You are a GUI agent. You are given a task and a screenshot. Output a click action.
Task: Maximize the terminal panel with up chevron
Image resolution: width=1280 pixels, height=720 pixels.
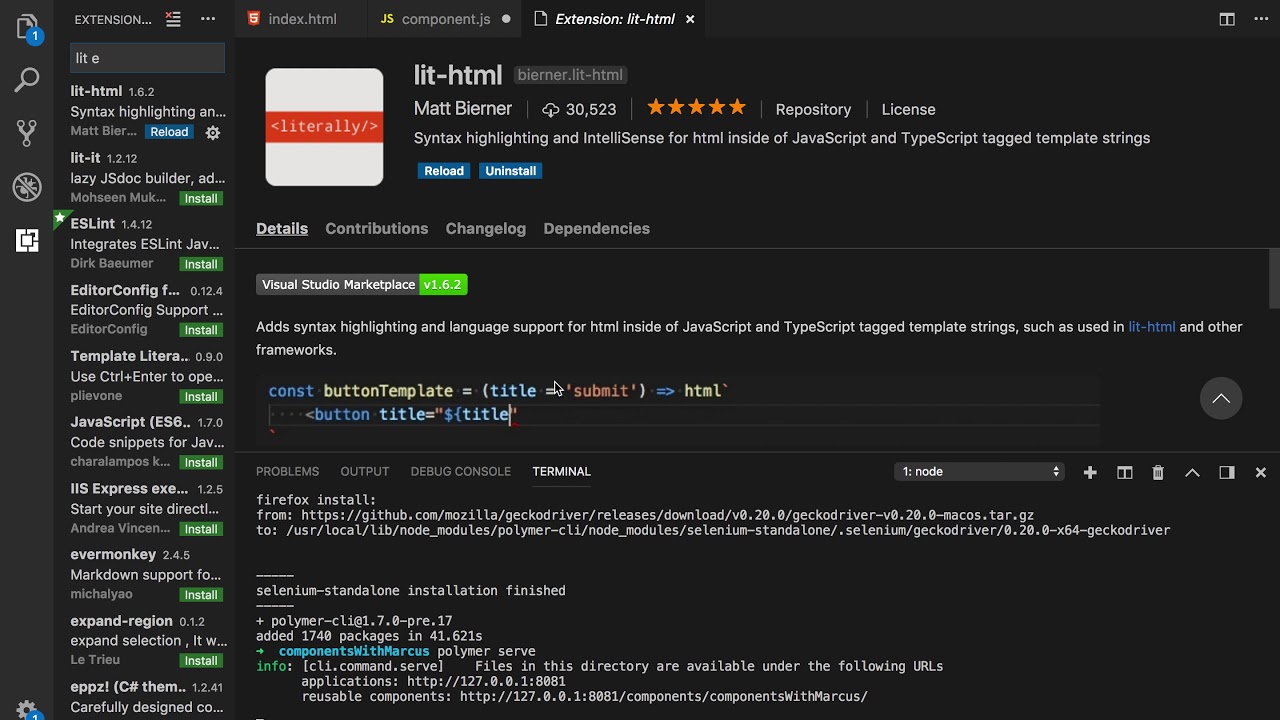point(1192,472)
